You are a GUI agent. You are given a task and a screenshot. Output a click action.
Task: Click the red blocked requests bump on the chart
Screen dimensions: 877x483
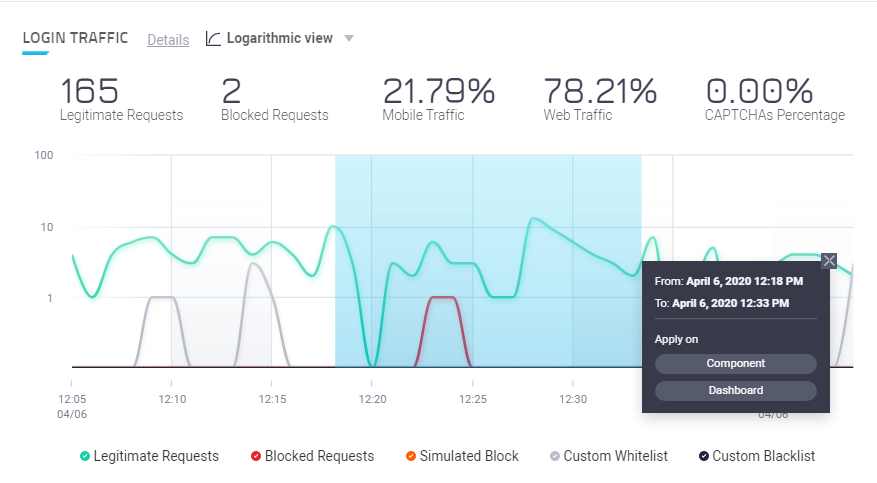[x=442, y=298]
